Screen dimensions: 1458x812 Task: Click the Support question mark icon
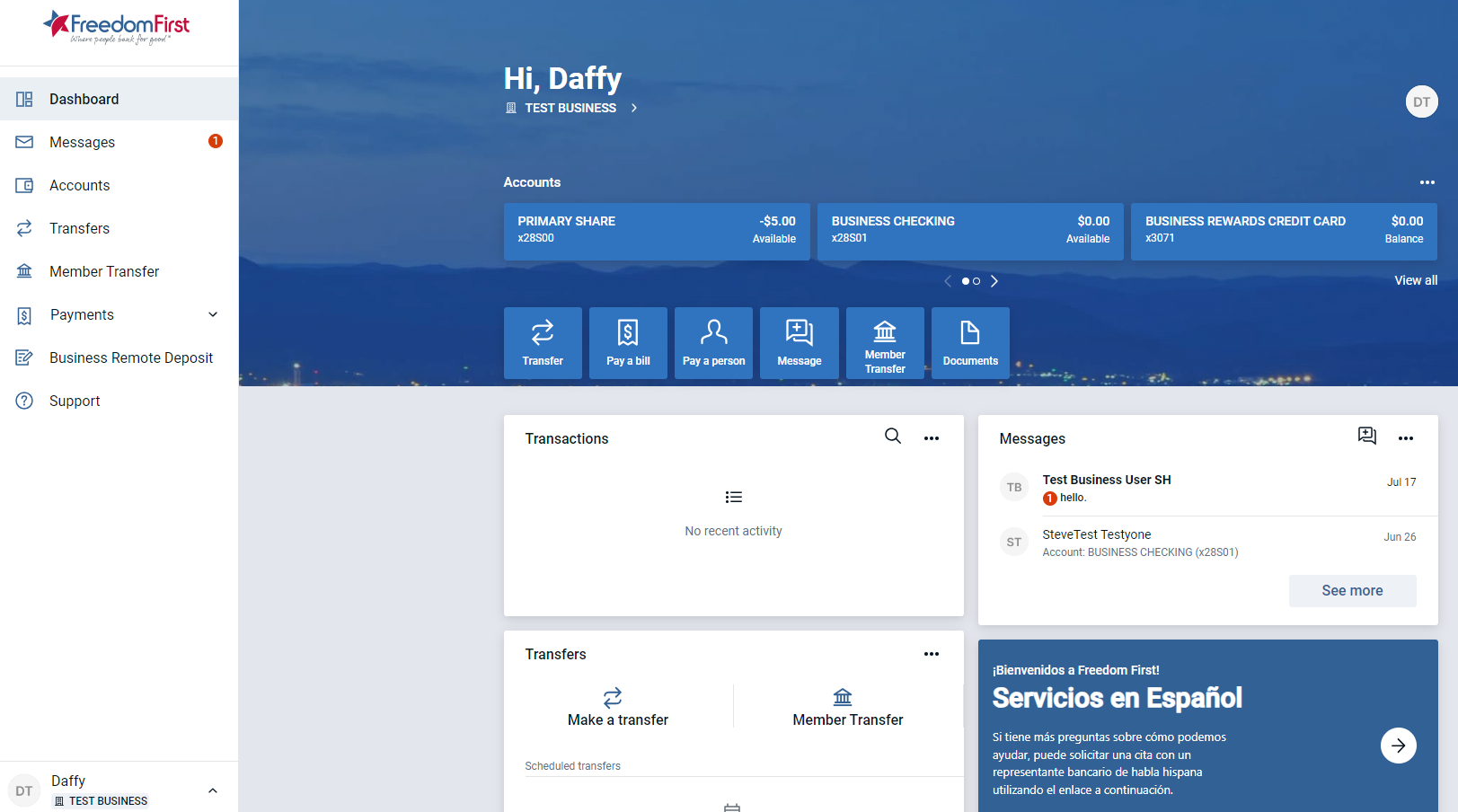pos(24,401)
